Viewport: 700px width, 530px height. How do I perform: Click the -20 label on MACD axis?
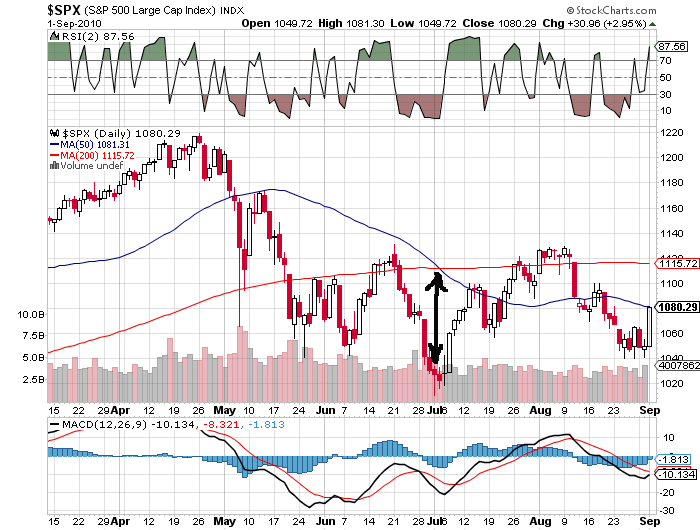pyautogui.click(x=668, y=492)
